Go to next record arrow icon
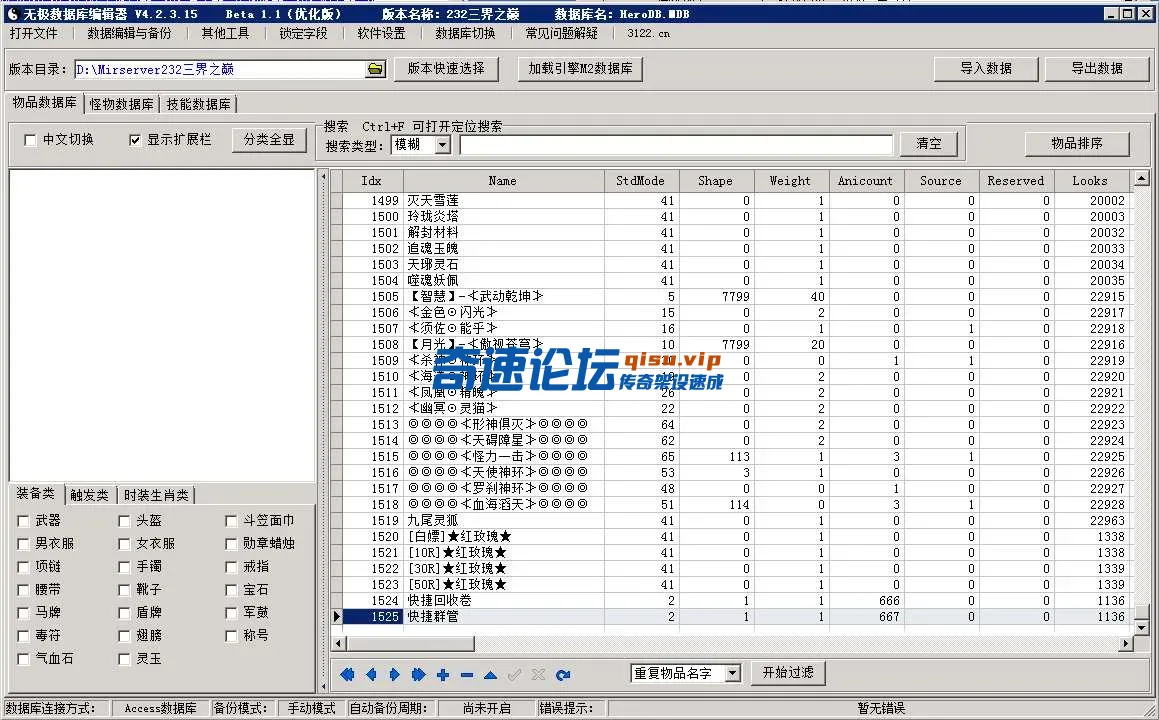 (x=395, y=674)
